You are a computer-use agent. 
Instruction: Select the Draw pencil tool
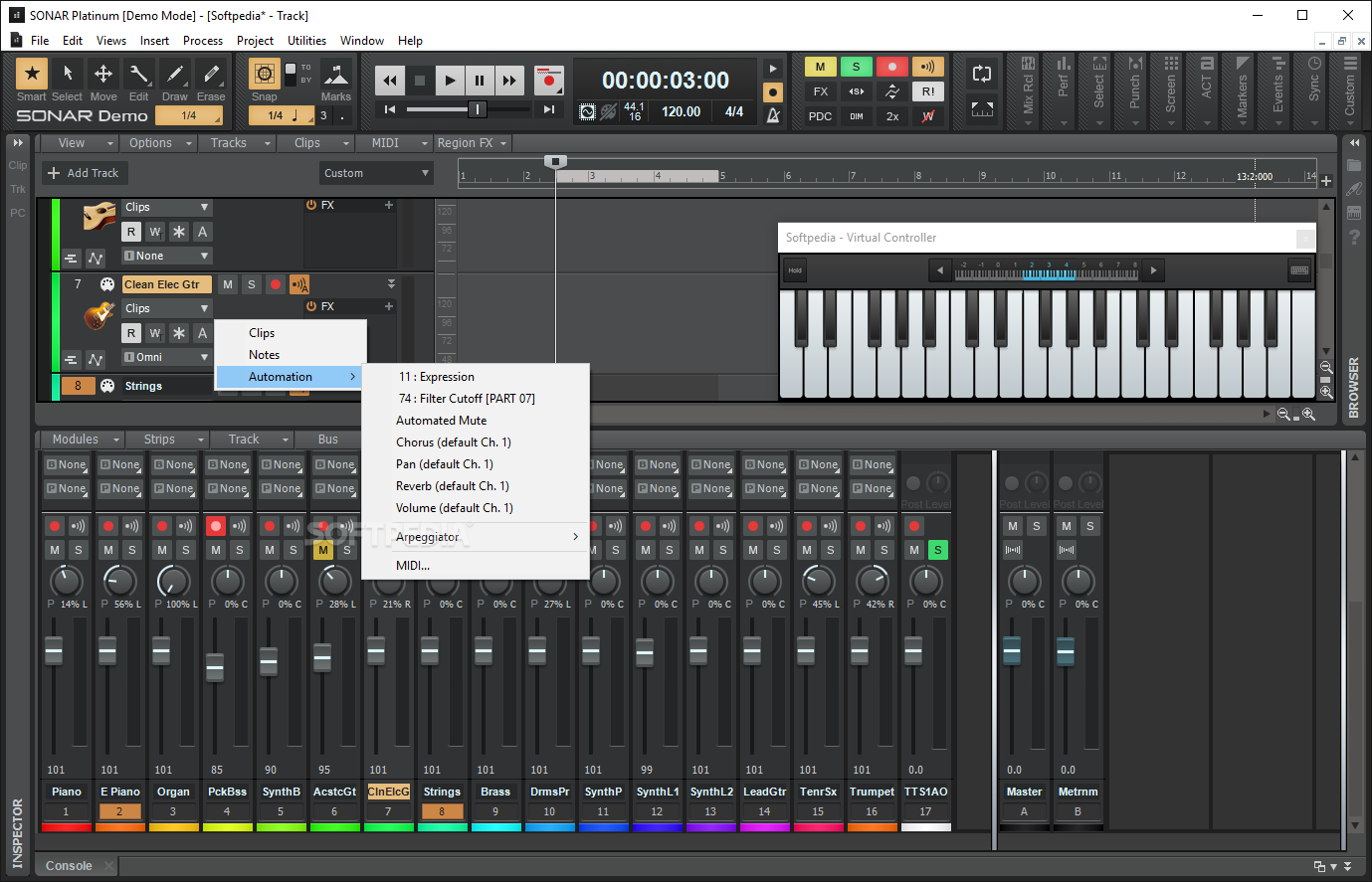(x=175, y=74)
